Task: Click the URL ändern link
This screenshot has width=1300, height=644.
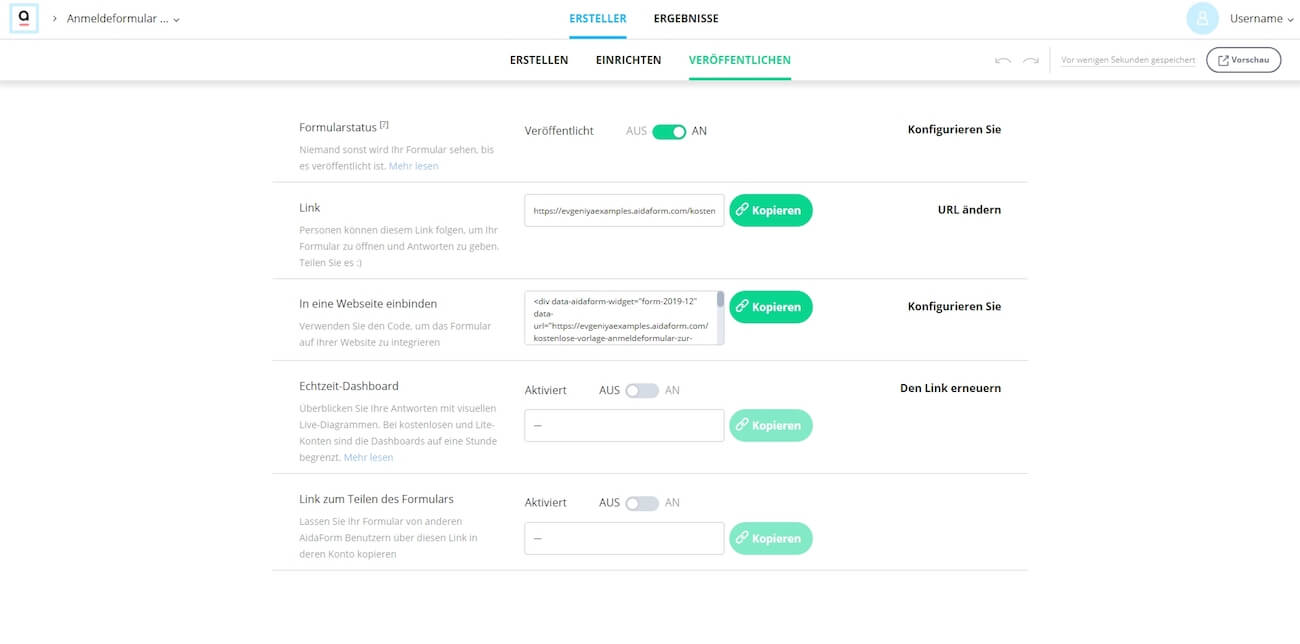Action: tap(969, 210)
